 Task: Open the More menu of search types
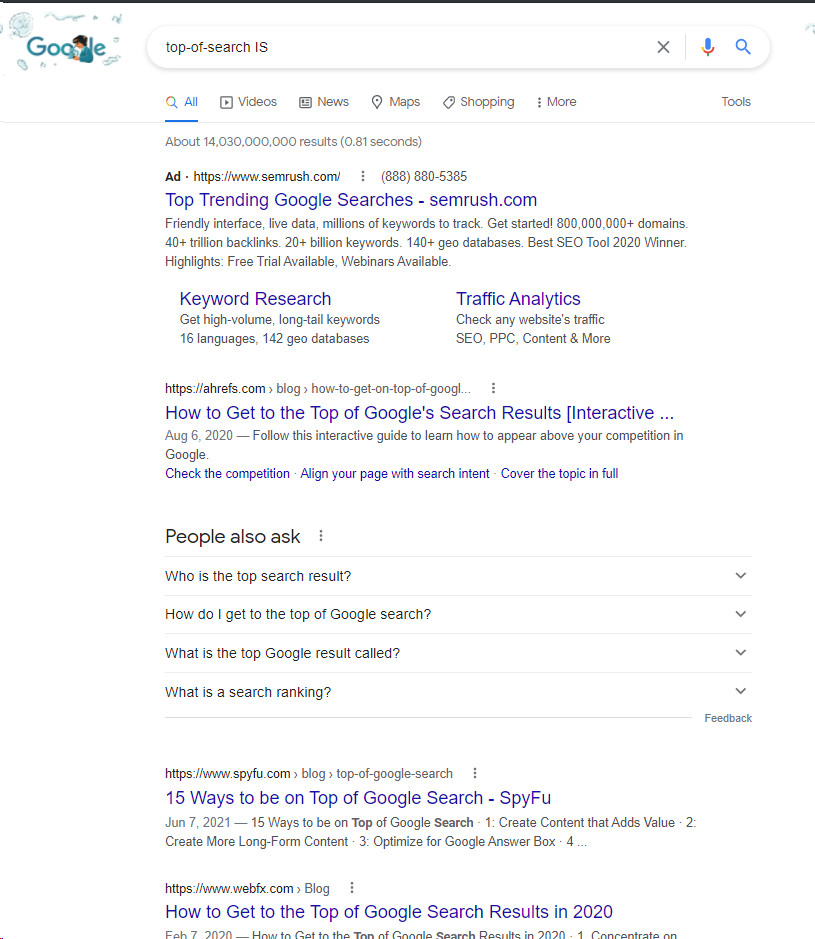click(x=556, y=102)
